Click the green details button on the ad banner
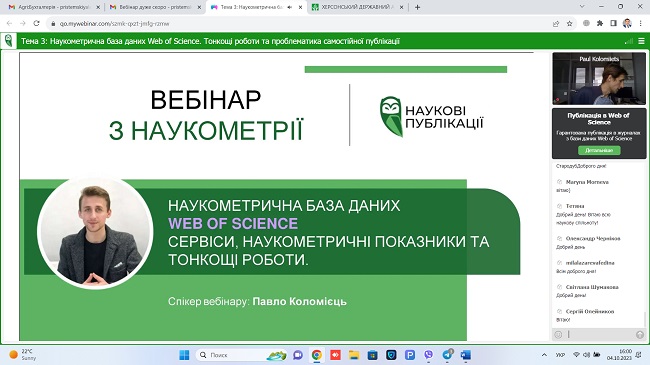 (599, 150)
